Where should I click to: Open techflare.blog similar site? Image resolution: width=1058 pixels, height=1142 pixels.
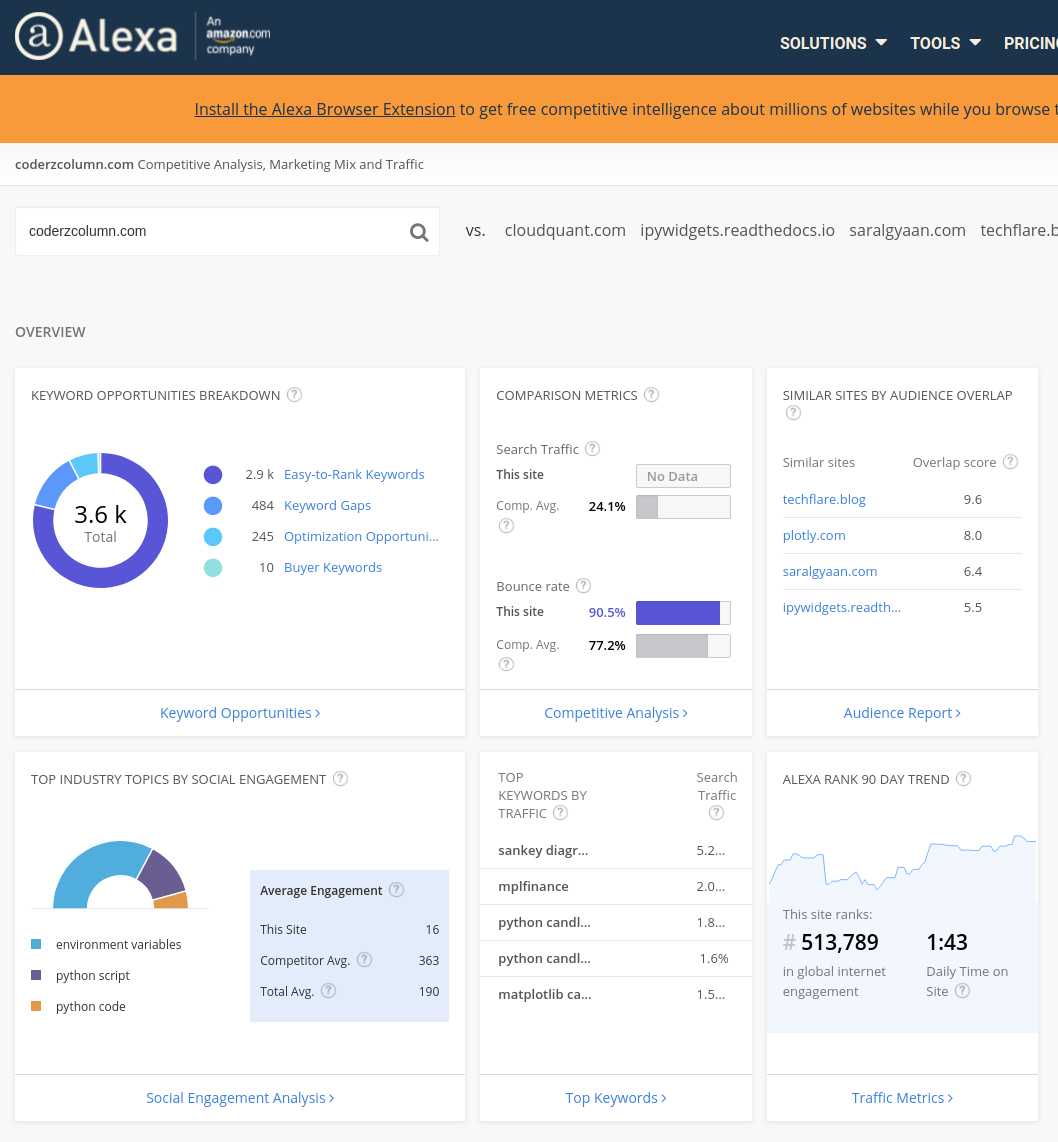pyautogui.click(x=824, y=499)
